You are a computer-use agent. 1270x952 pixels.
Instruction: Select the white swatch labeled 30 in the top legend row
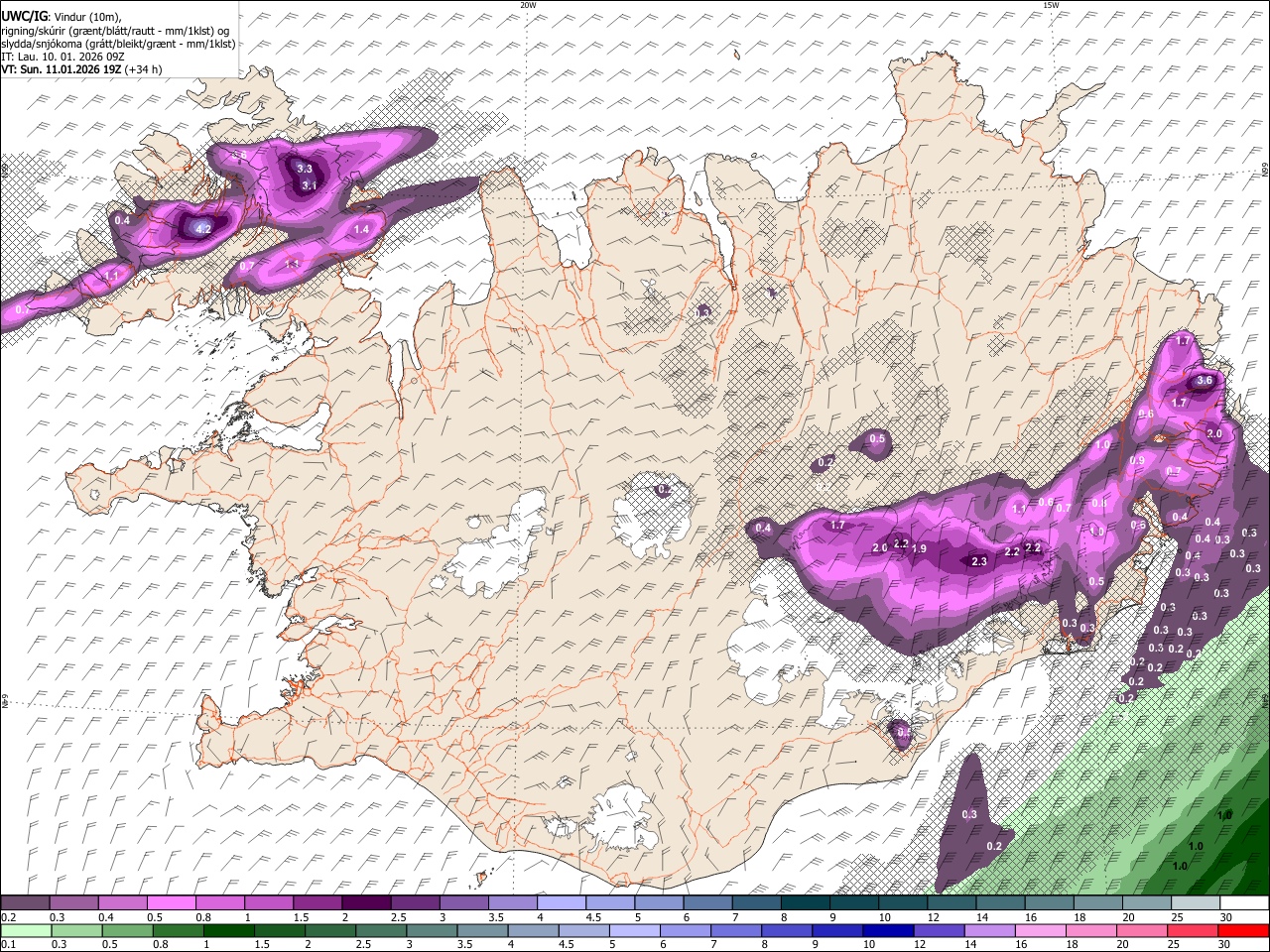point(1244,903)
